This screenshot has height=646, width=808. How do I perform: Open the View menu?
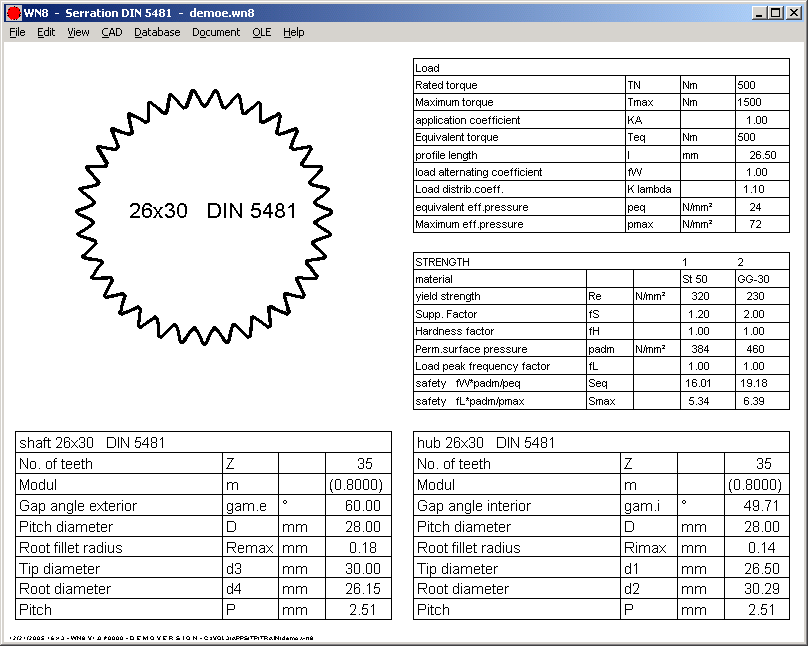[x=78, y=32]
